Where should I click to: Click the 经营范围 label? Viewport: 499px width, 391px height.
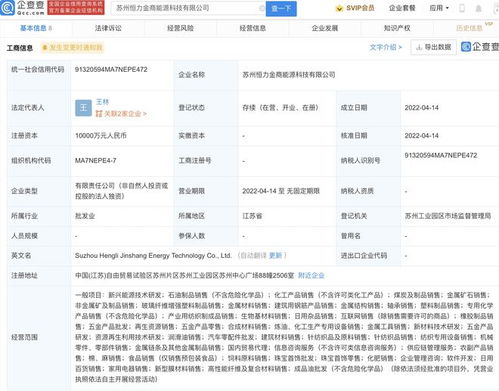(x=24, y=337)
